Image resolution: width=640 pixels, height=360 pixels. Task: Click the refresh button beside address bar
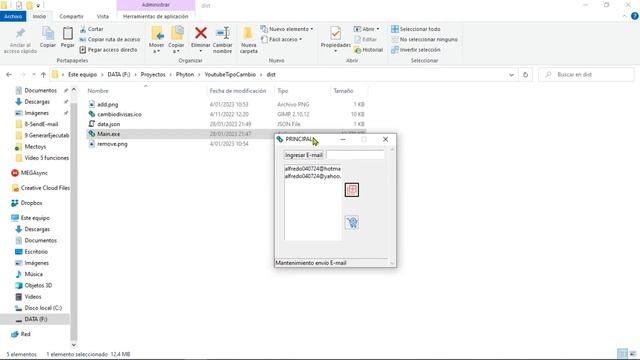tap(525, 75)
